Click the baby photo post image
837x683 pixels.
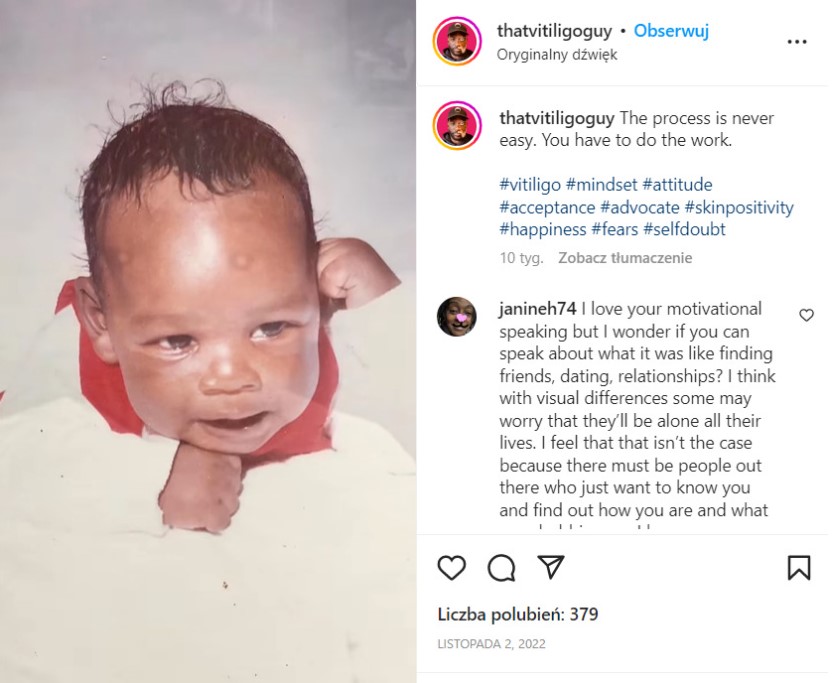208,342
